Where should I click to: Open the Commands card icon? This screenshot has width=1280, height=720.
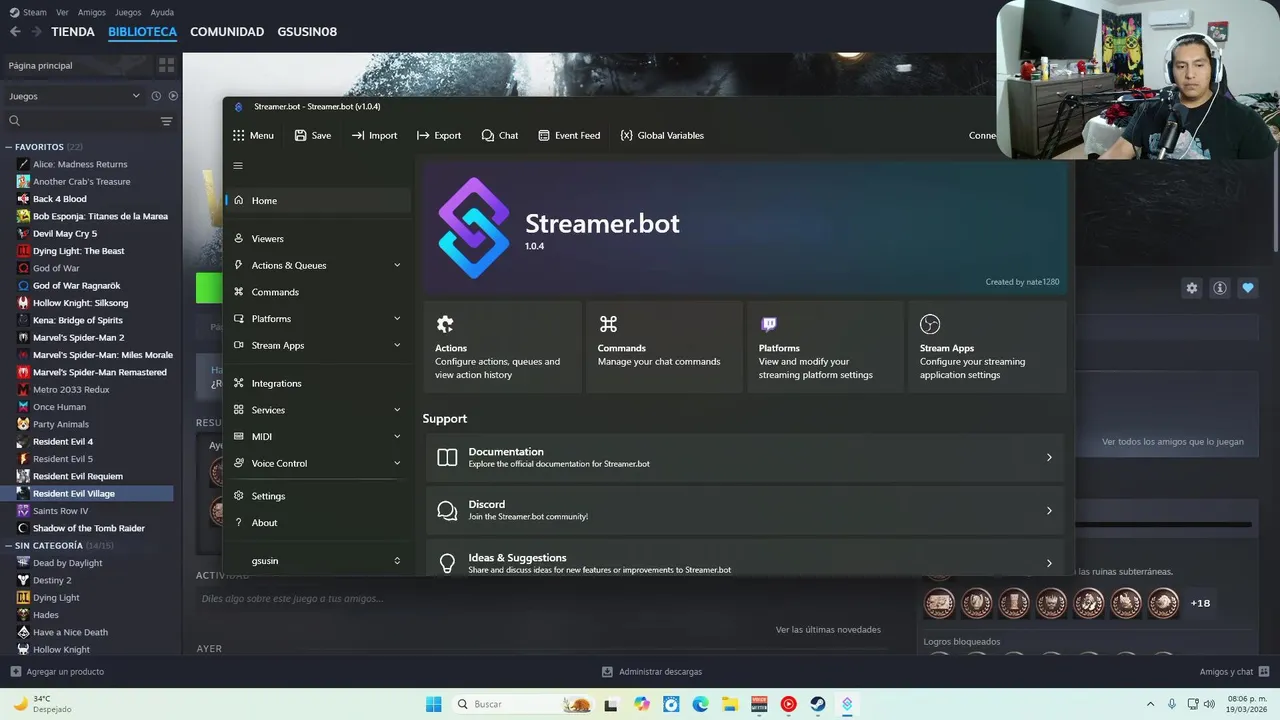pyautogui.click(x=607, y=324)
